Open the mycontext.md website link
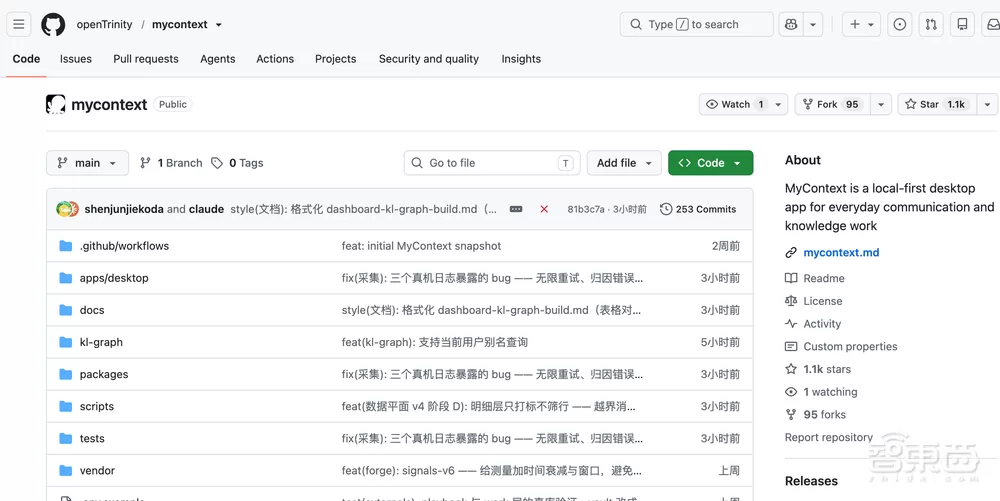Image resolution: width=1000 pixels, height=501 pixels. pos(841,253)
